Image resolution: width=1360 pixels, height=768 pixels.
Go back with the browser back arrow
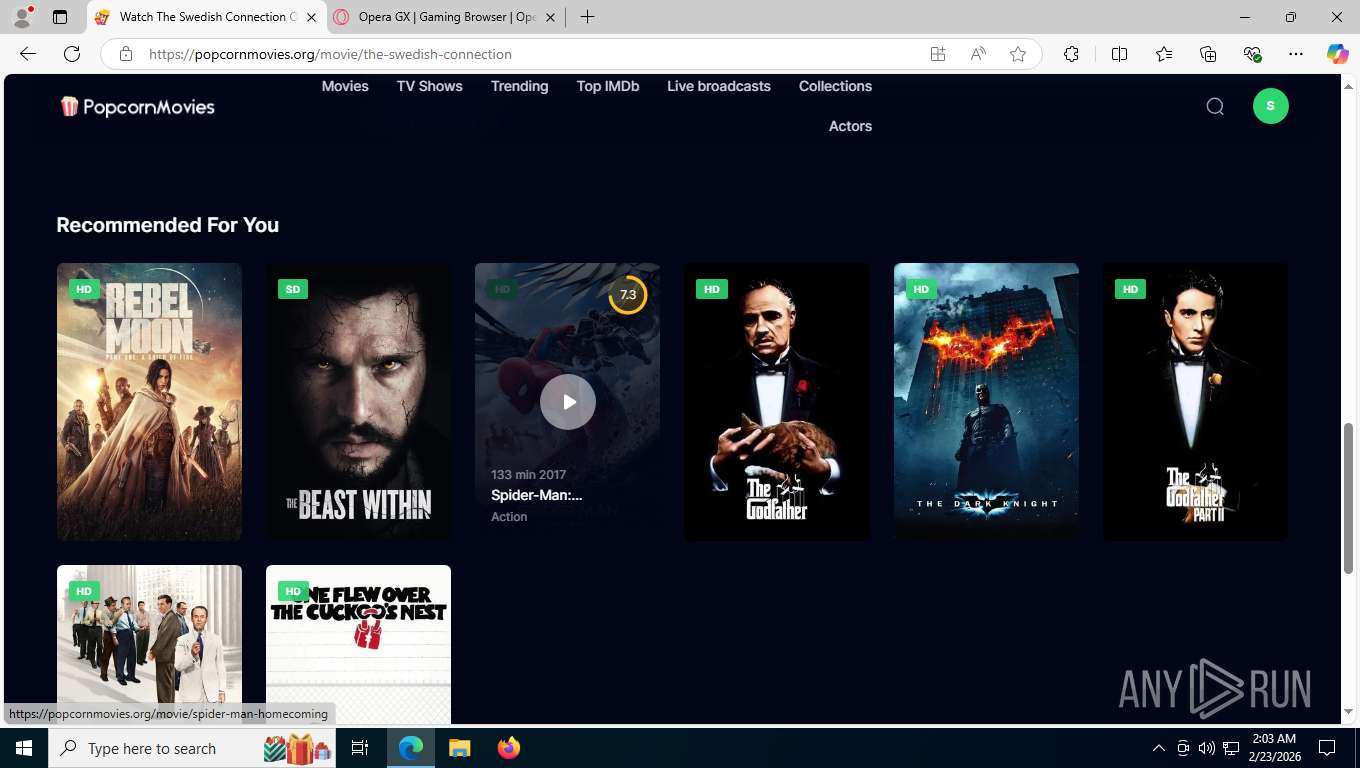click(28, 54)
